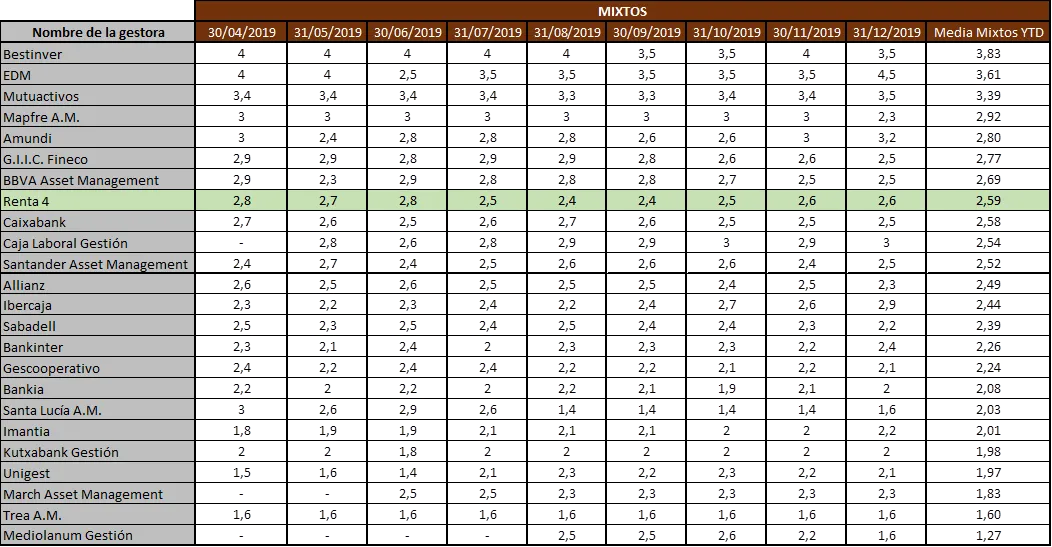Click Renta 4 Media Mixtos YTD value 2,59
Viewport: 1052px width, 547px height.
point(988,201)
